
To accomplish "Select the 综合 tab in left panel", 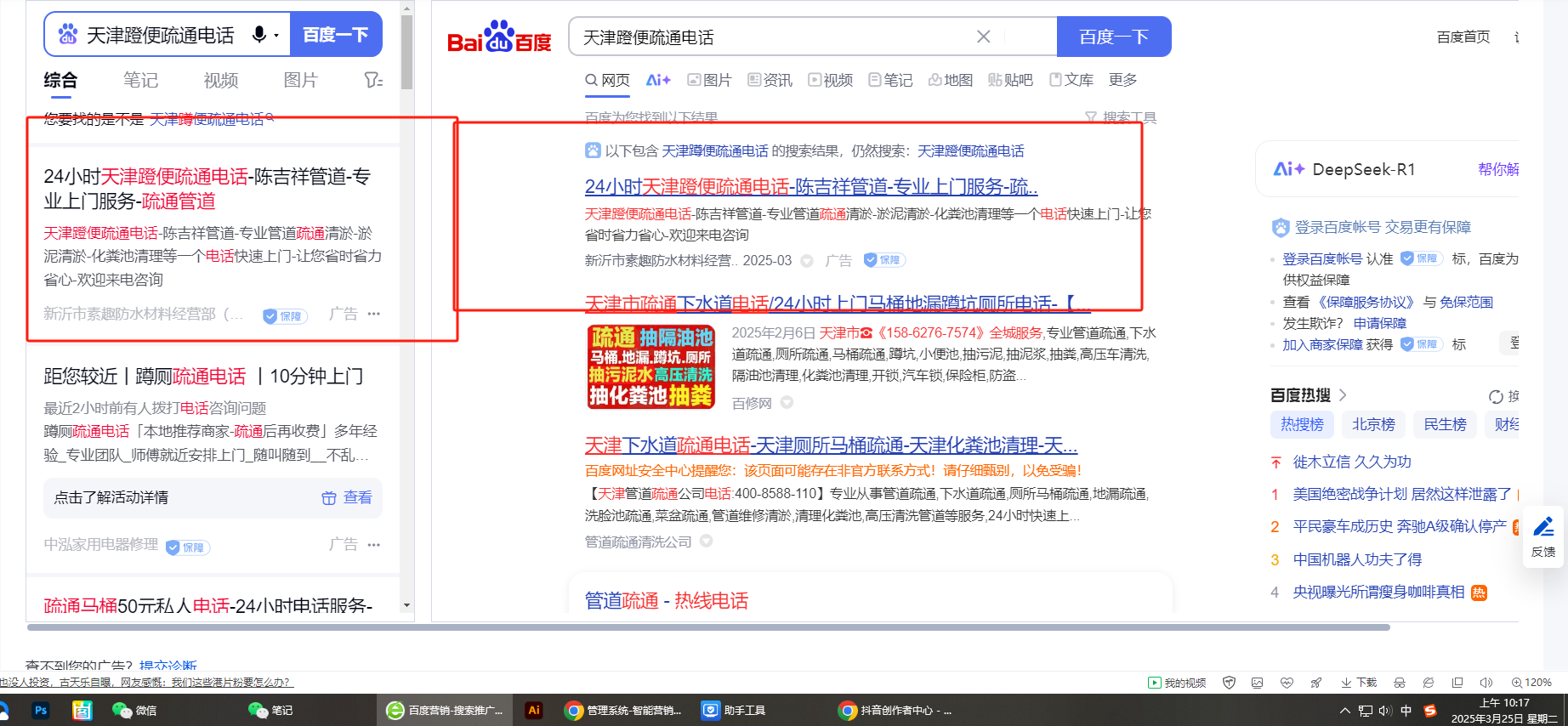I will (60, 80).
